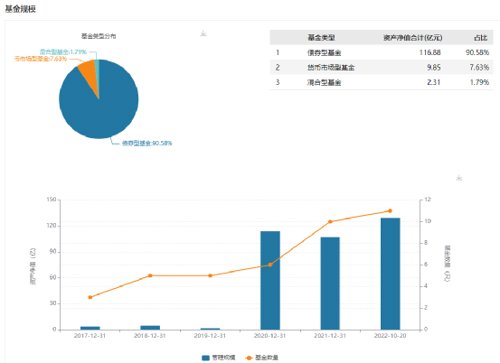The height and width of the screenshot is (363, 500).
Task: Select table row 3 with 2.31
Action: 381,82
